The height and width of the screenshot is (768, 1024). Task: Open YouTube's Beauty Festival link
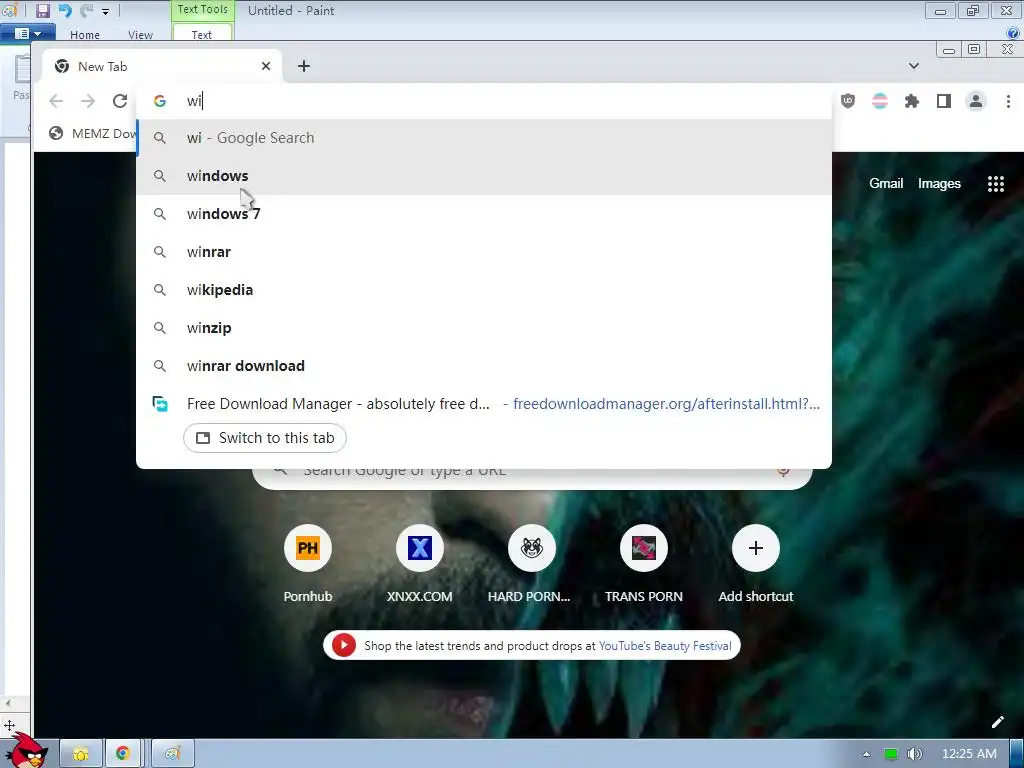pos(665,646)
